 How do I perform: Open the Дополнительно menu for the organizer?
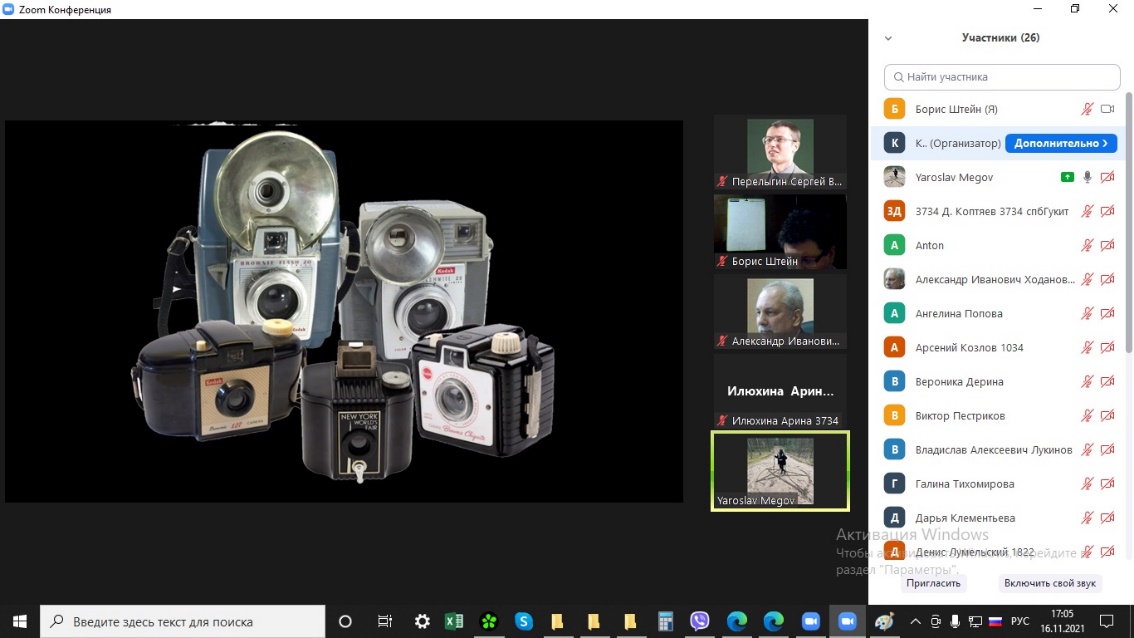1061,143
